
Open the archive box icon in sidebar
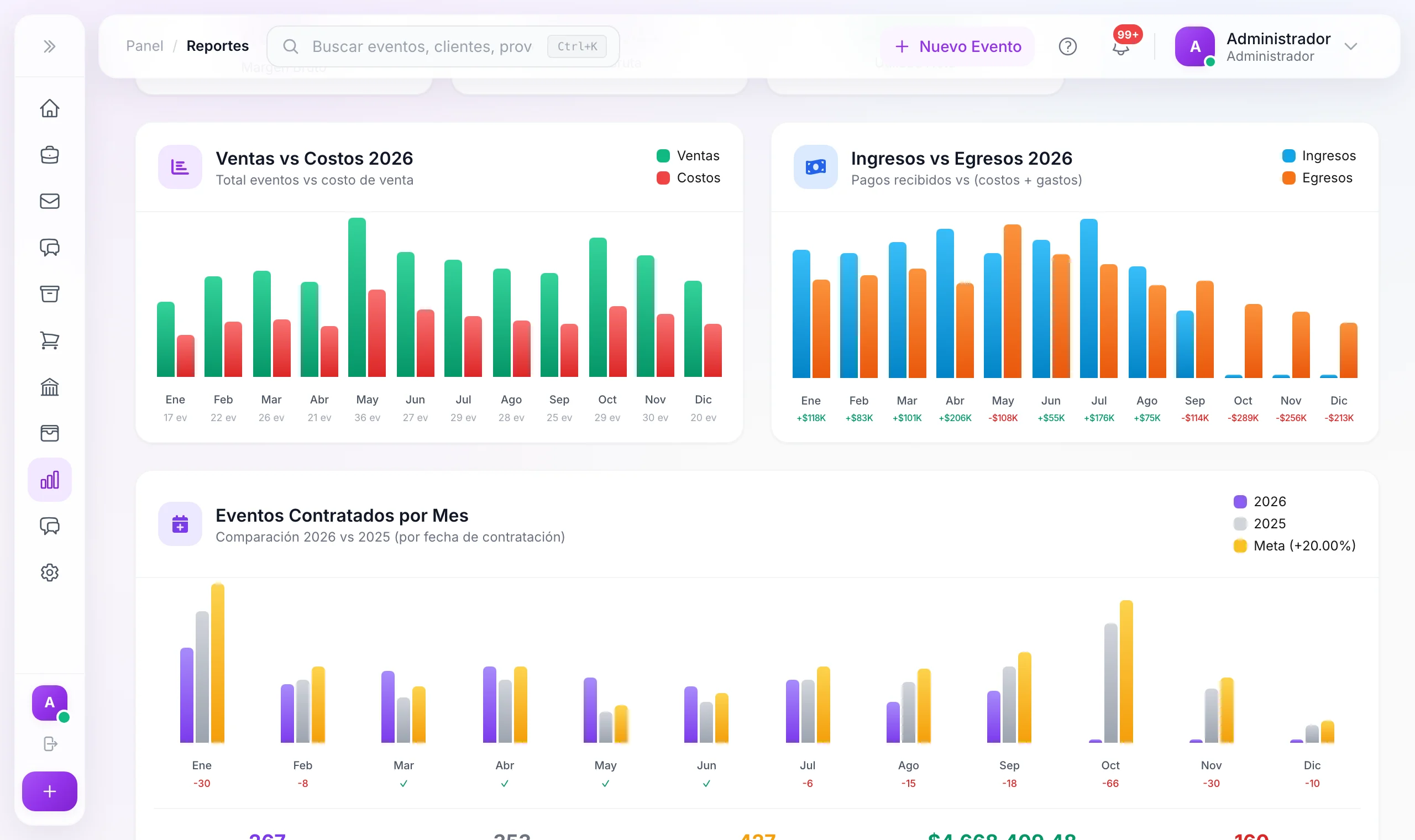click(50, 294)
